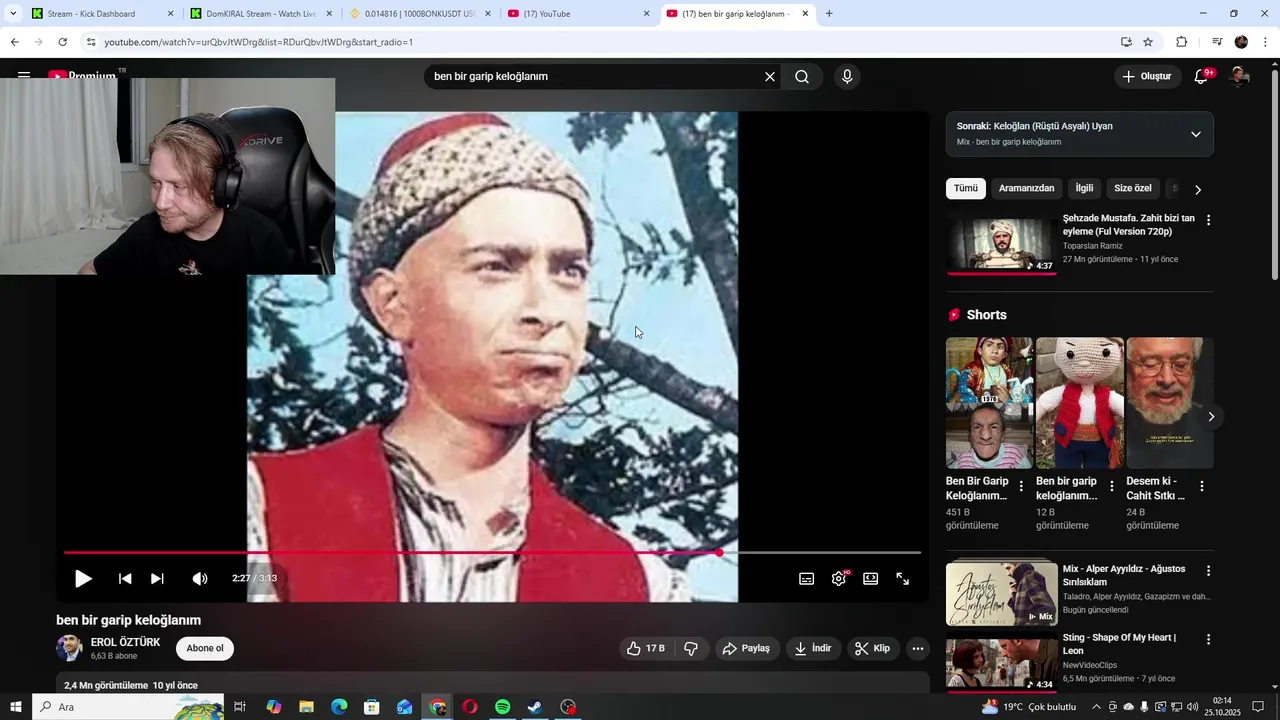
Task: Click the magnifier search button
Action: tap(802, 77)
